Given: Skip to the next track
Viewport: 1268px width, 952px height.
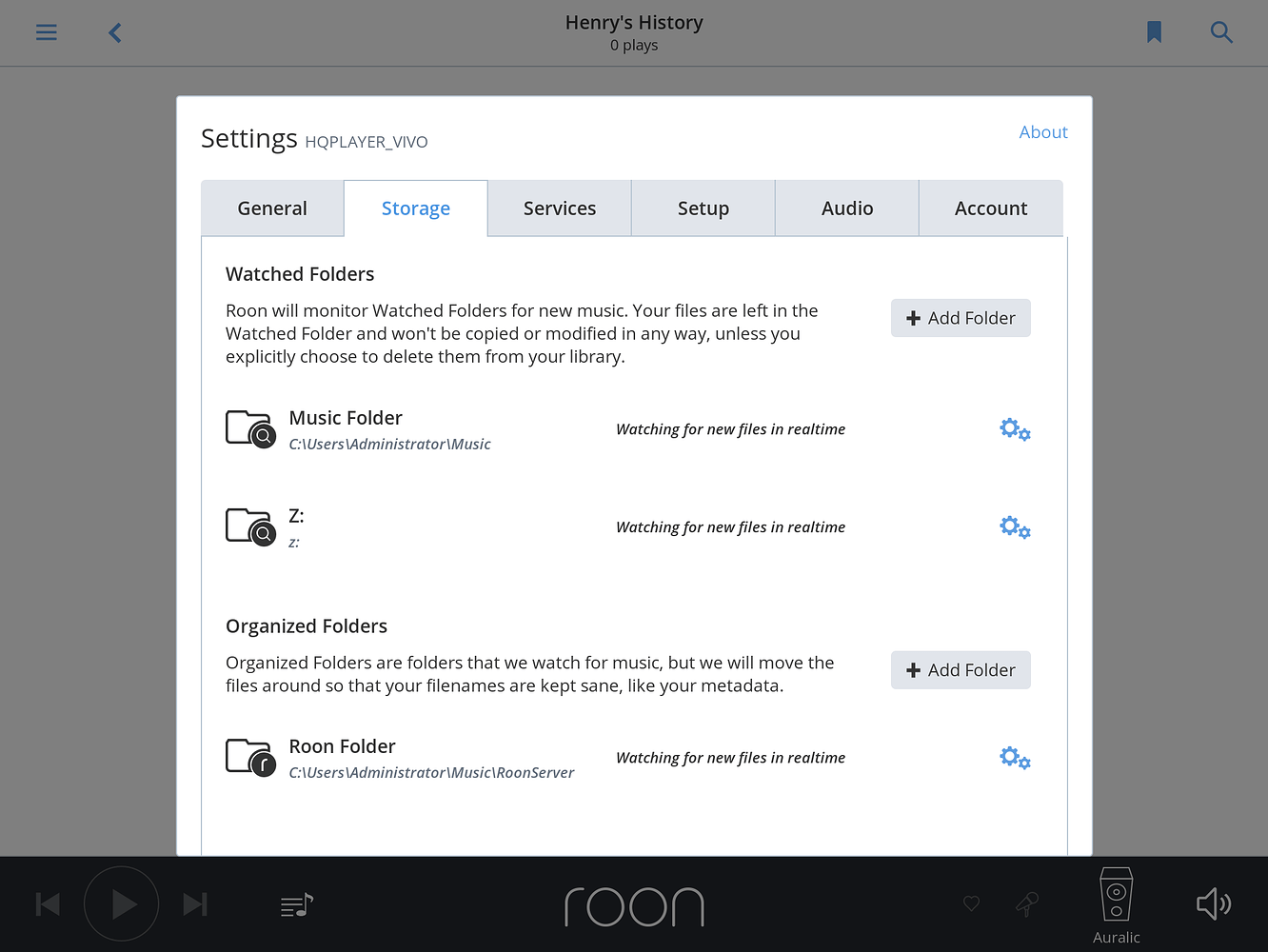Looking at the screenshot, I should point(195,903).
